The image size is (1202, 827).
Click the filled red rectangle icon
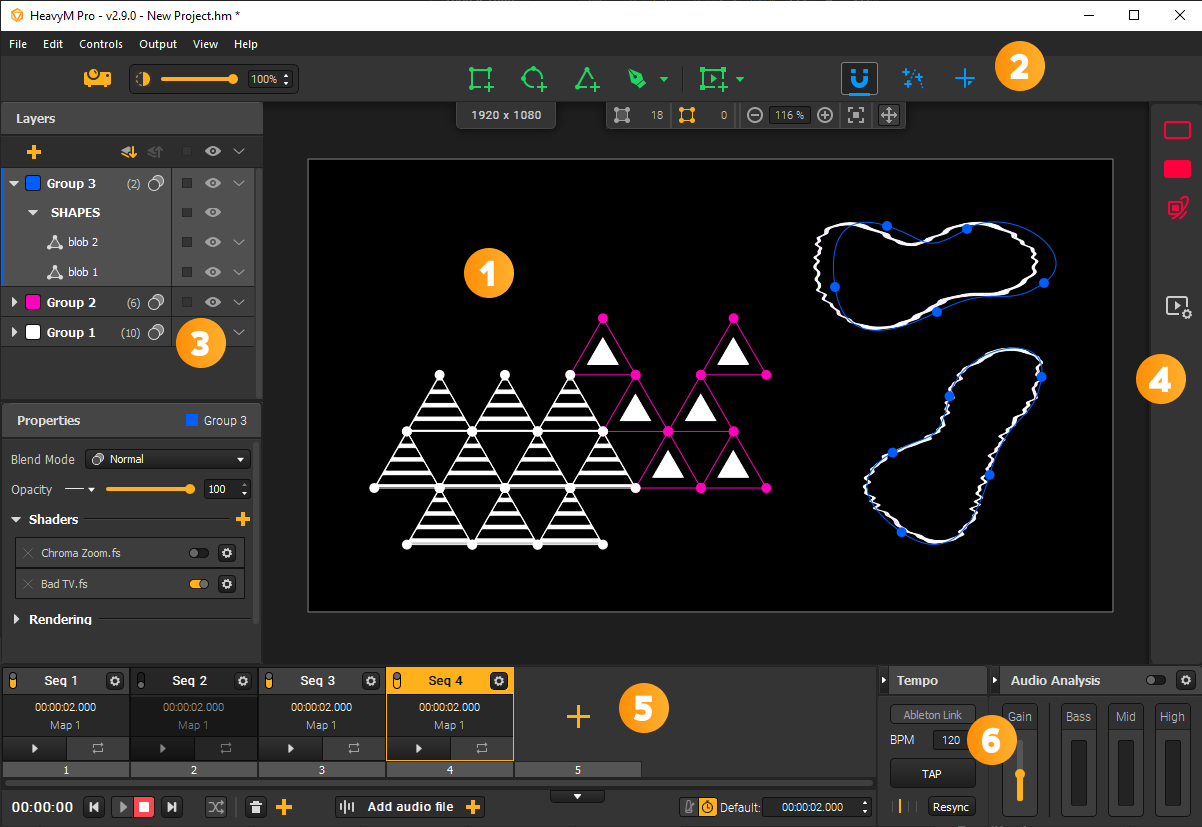coord(1177,169)
